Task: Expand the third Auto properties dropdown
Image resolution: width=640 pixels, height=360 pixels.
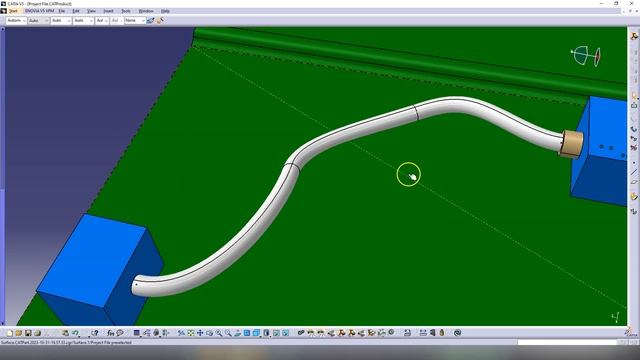Action: (61, 20)
